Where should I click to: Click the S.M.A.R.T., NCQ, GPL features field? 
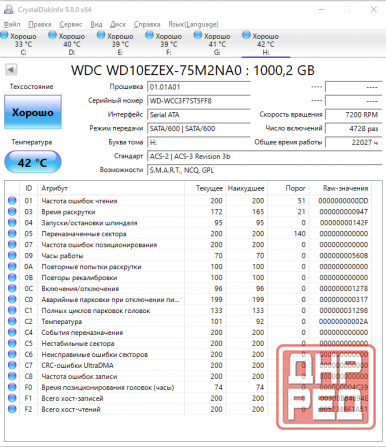264,170
